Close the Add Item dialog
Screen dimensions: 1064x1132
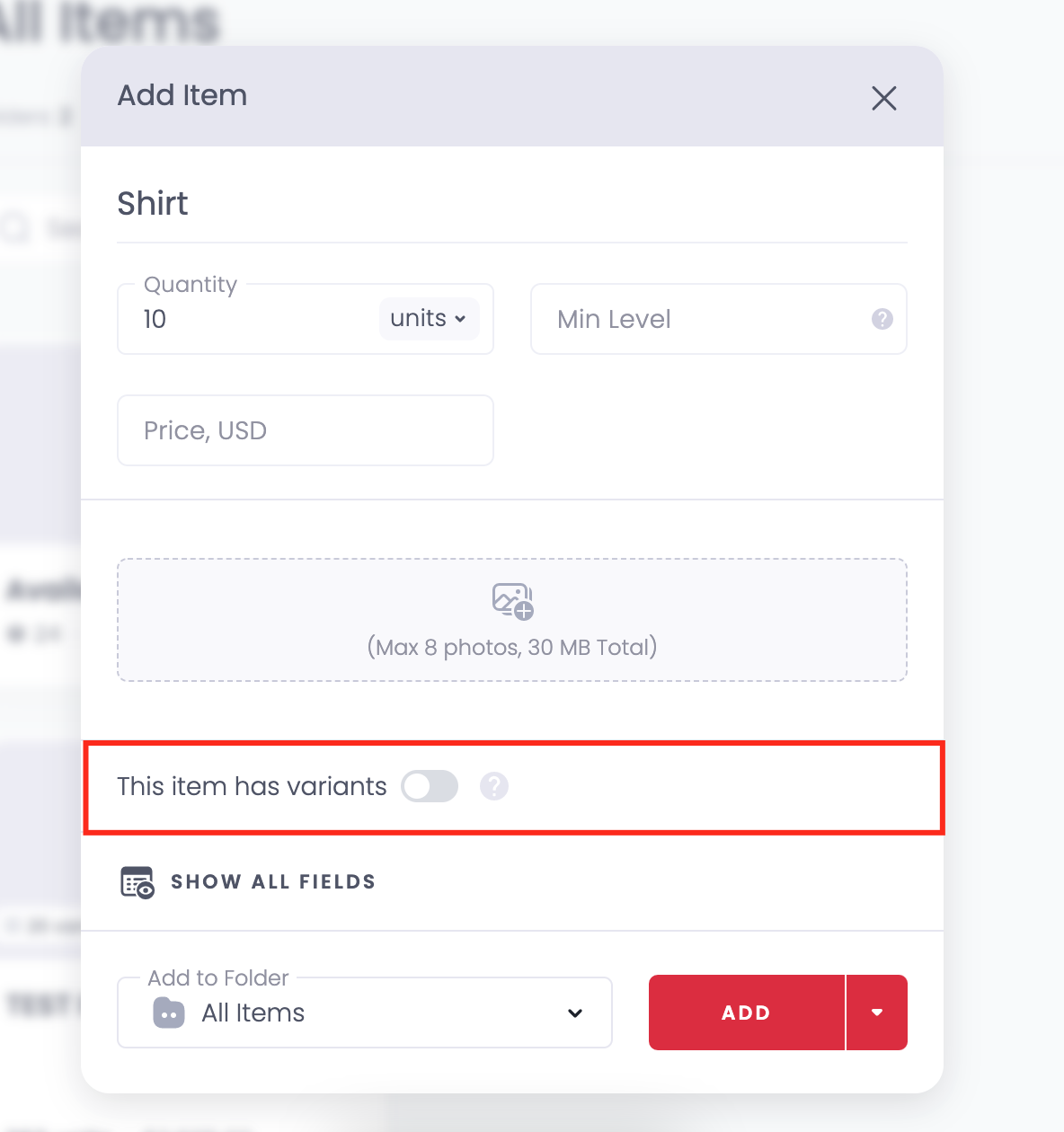coord(884,98)
